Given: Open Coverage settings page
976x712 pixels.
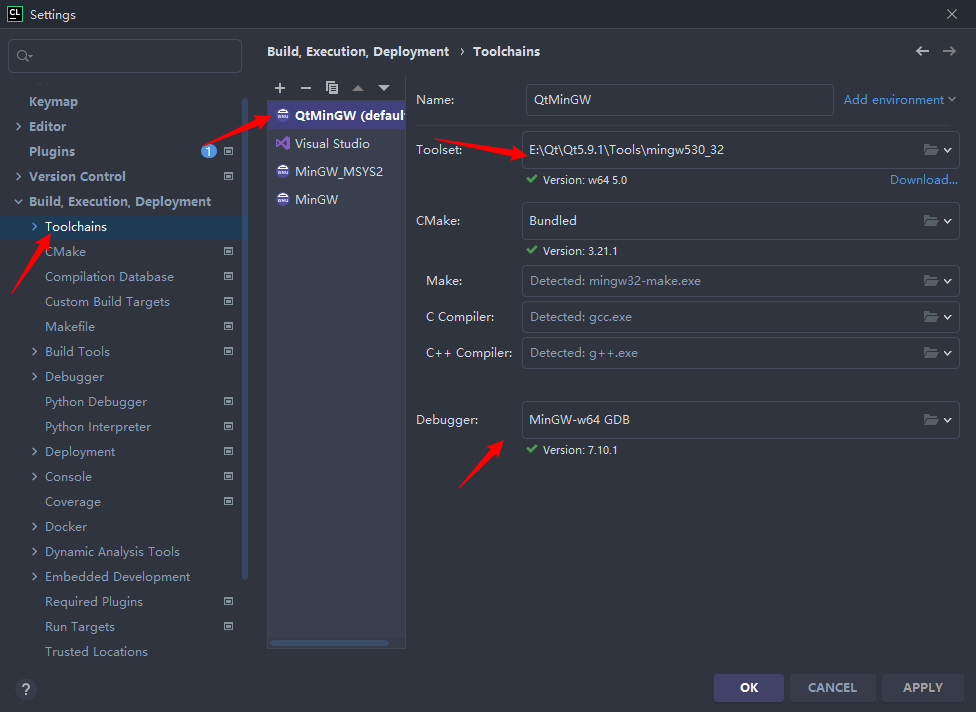Looking at the screenshot, I should pos(73,502).
